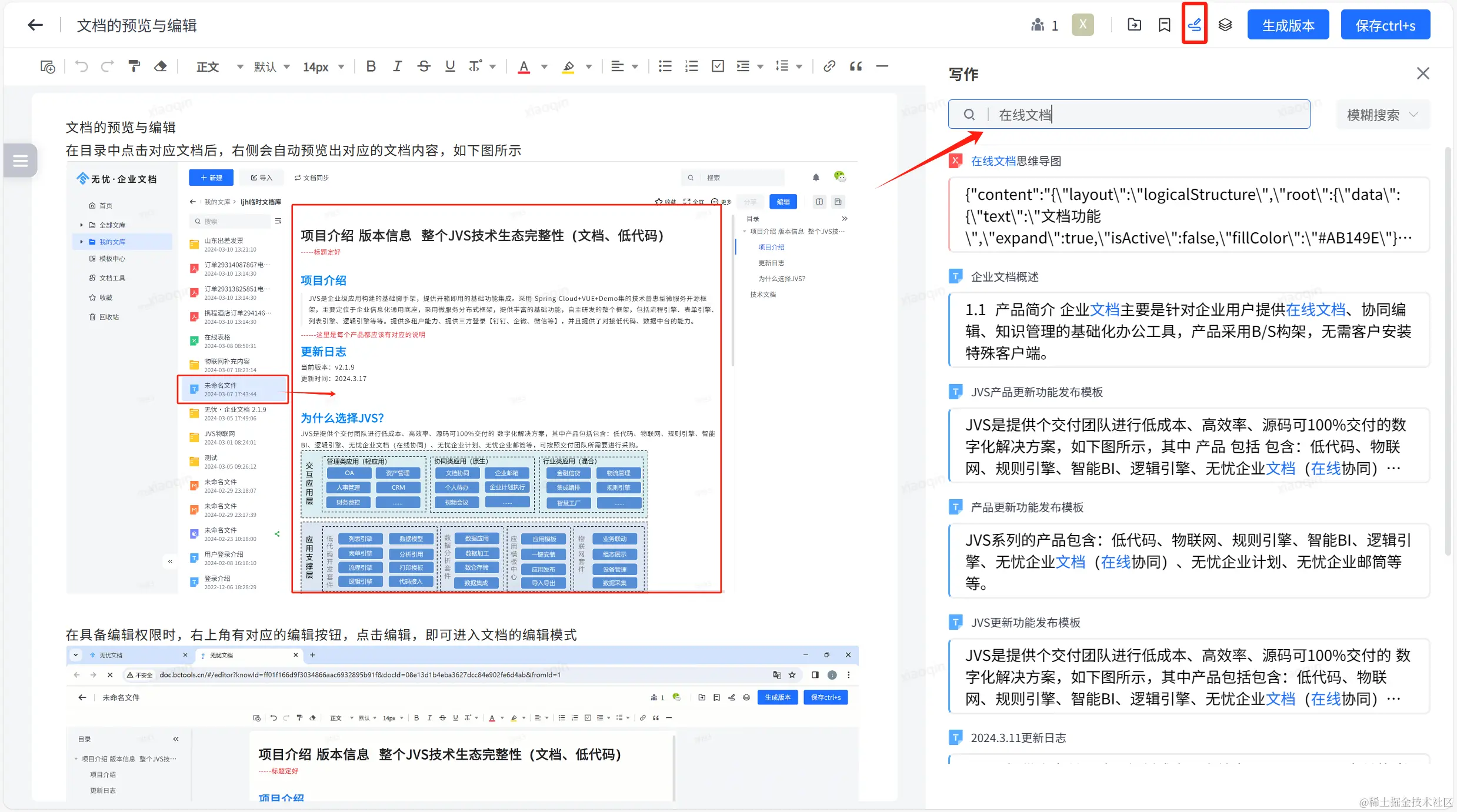Open the 在线文档思维导图 search result

(x=1016, y=161)
